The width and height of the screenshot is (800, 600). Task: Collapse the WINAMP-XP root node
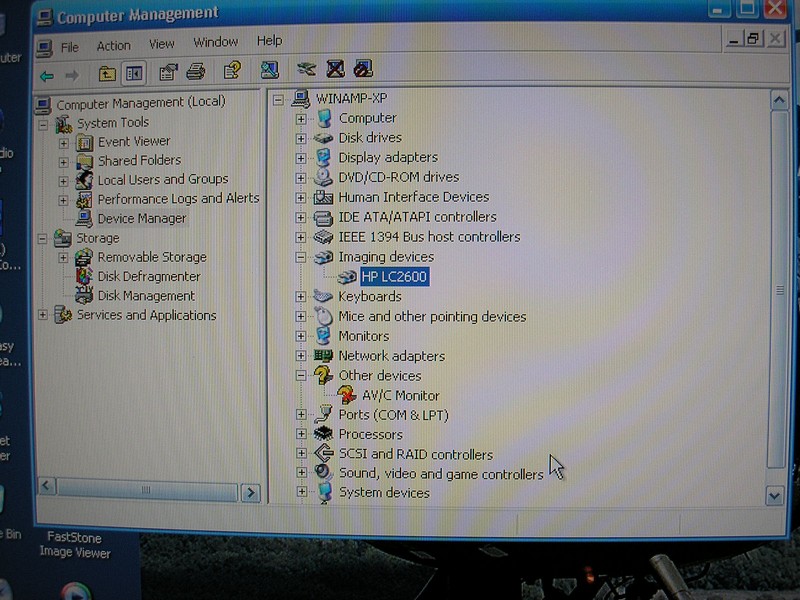click(x=278, y=99)
